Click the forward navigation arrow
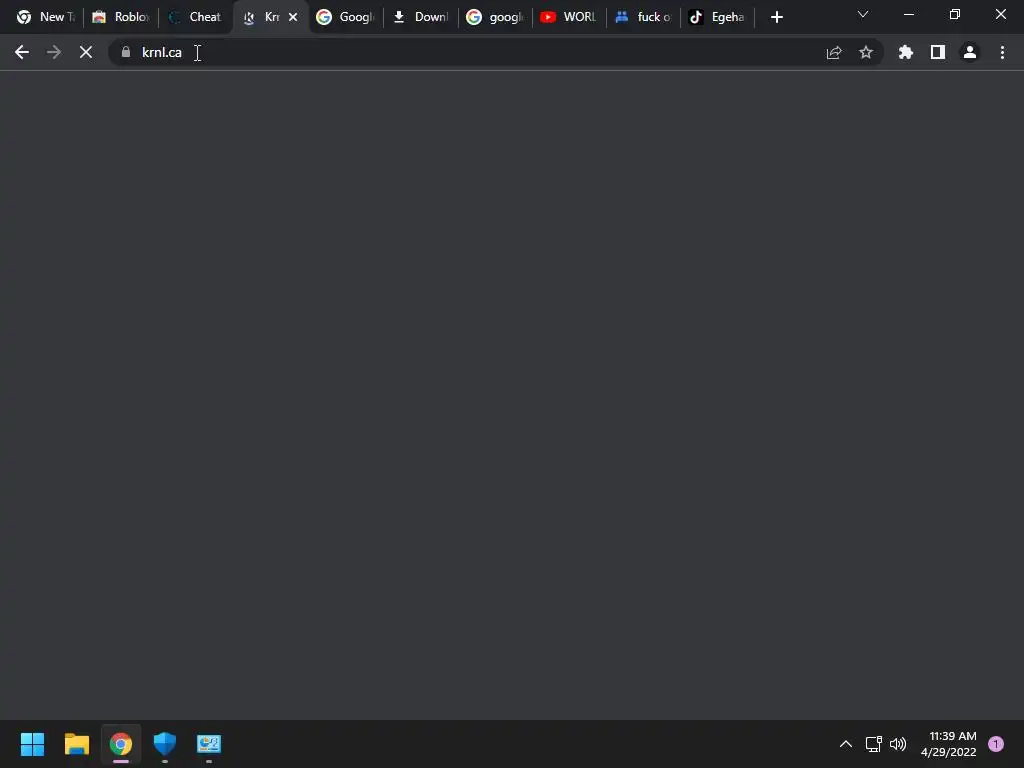The width and height of the screenshot is (1024, 768). click(54, 52)
